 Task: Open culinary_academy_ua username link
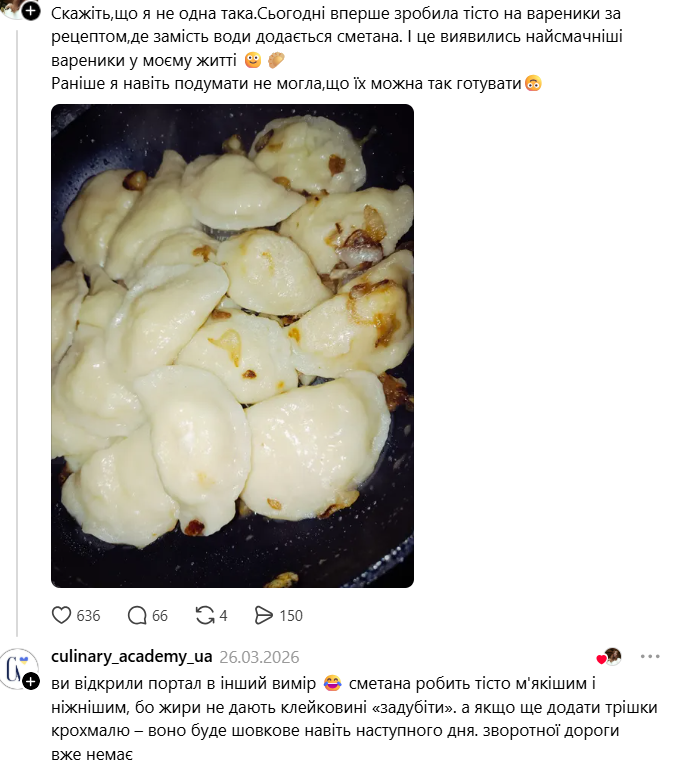point(132,656)
